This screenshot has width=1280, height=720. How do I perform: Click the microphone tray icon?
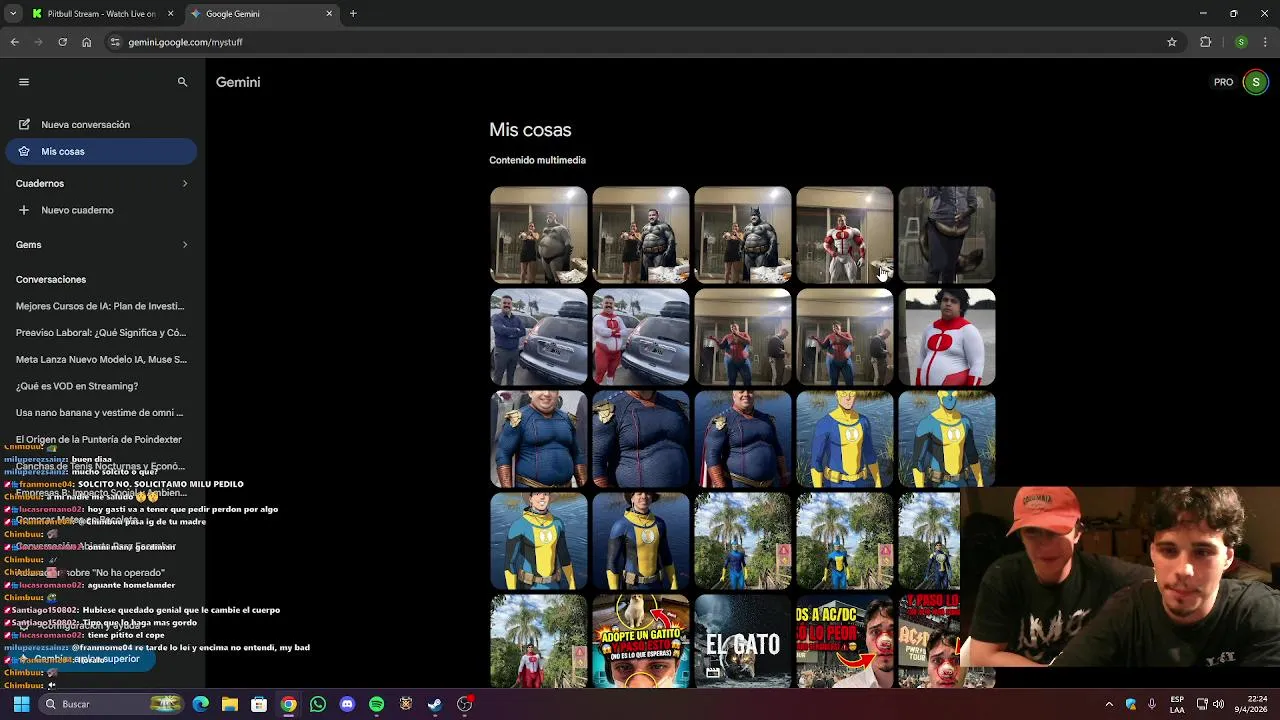[x=1152, y=704]
